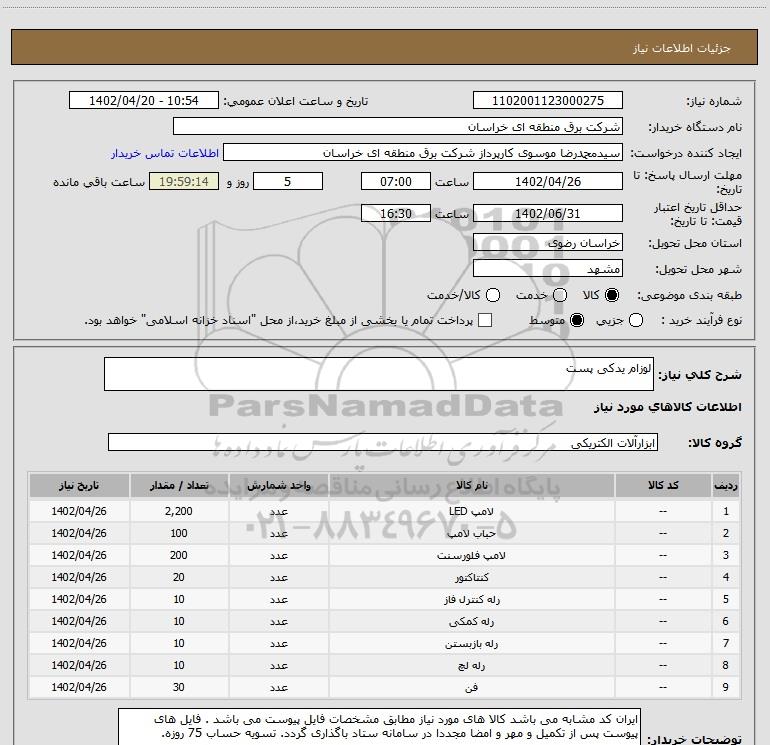Click the remaining days field showing 5
This screenshot has width=770, height=745.
tap(288, 181)
